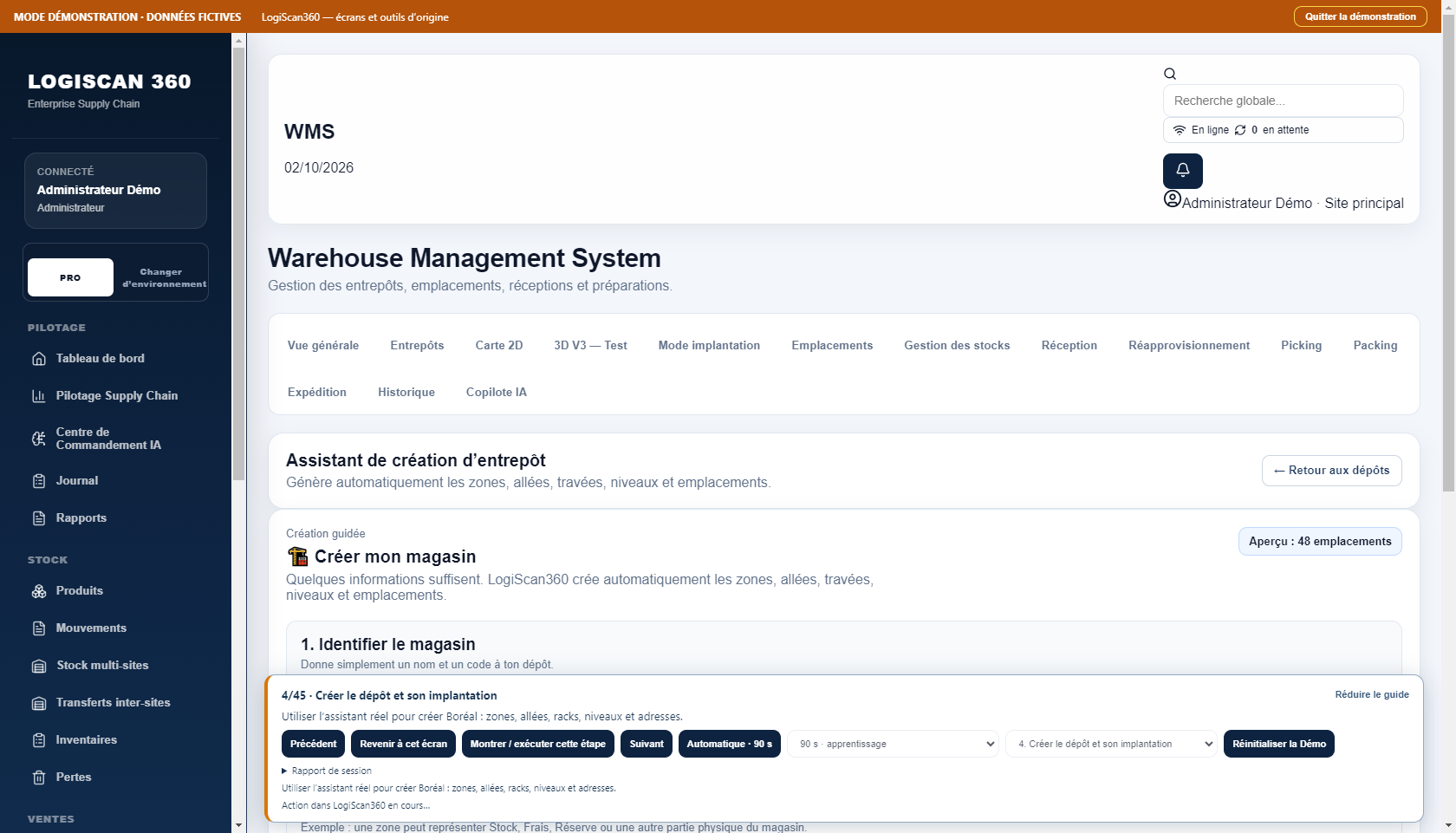Screen dimensions: 1456x833
Task: Open the step selector '4. Créer le dépôt' dropdown
Action: [x=1111, y=744]
